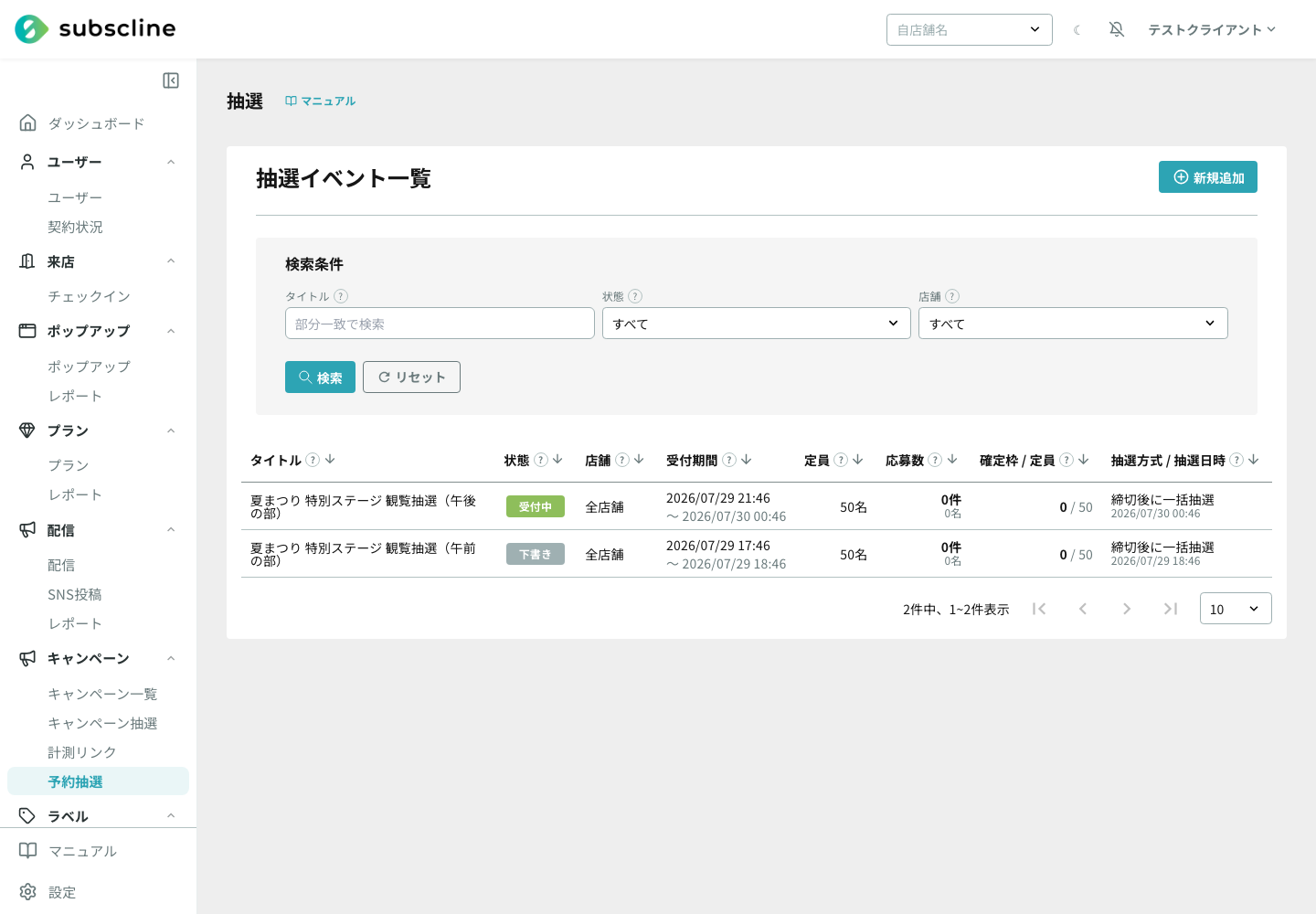Viewport: 1316px width, 914px height.
Task: Sort table by 確定枠 / 定員 arrow
Action: pos(1083,460)
